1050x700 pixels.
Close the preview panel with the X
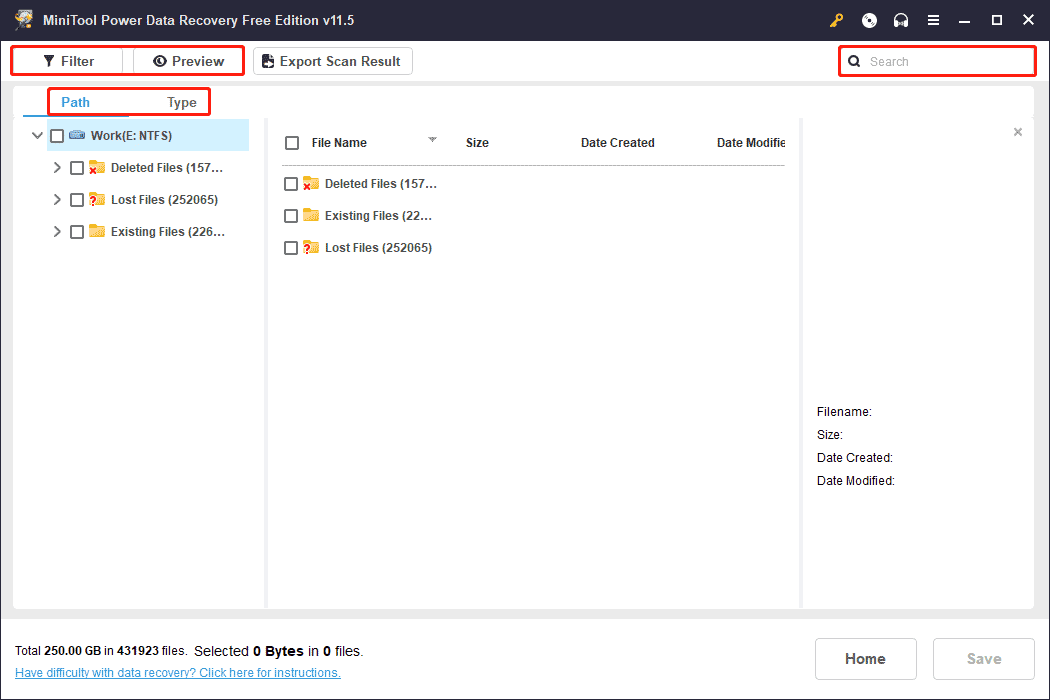pyautogui.click(x=1018, y=132)
